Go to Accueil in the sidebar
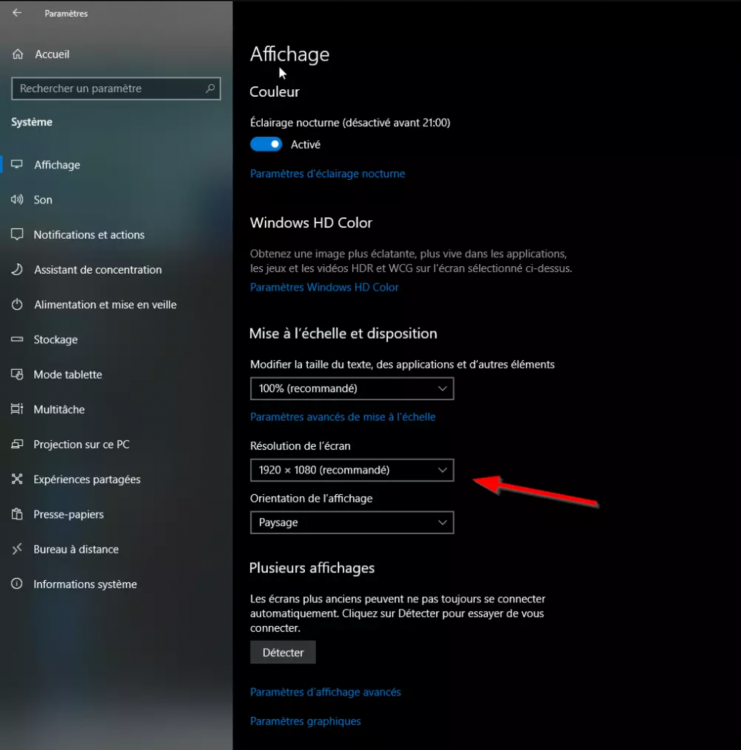This screenshot has width=741, height=750. tap(52, 55)
